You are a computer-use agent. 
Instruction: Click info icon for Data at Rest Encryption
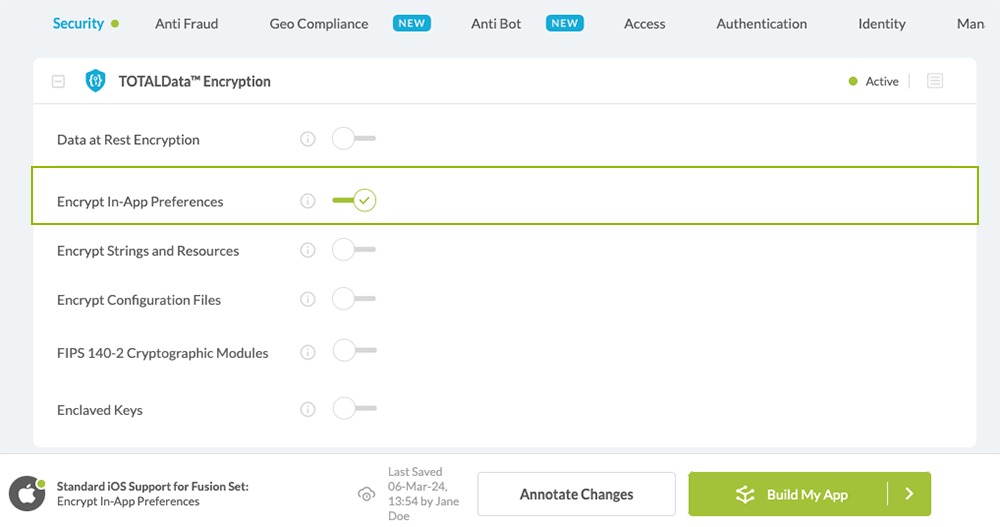308,139
